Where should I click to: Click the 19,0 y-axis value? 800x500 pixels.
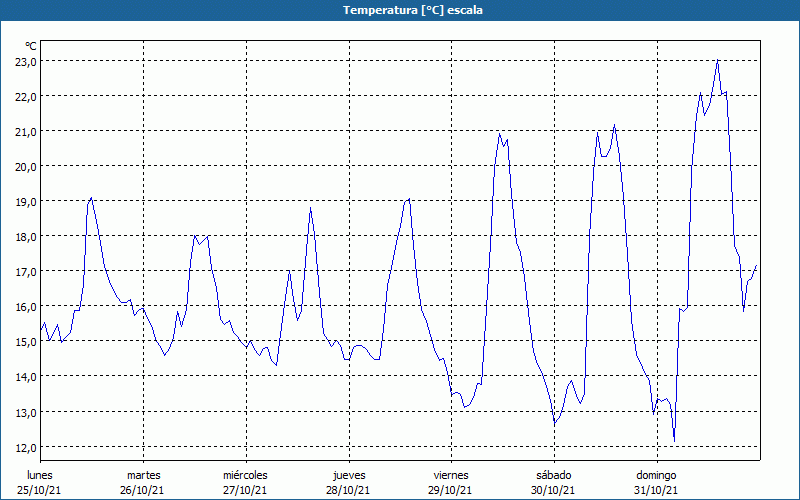pyautogui.click(x=26, y=202)
